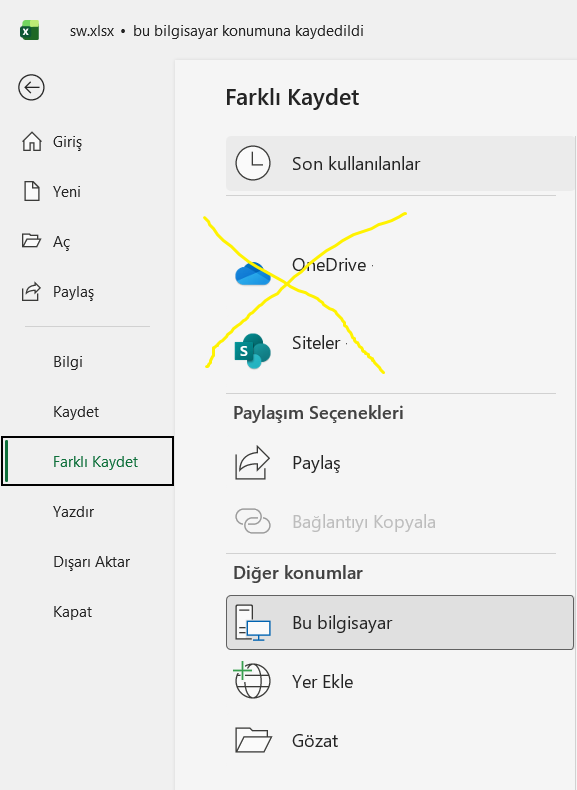Screen dimensions: 577x790
Task: Click 'bu bilgisayar konumuna kaydedildi' status text
Action: click(x=248, y=31)
